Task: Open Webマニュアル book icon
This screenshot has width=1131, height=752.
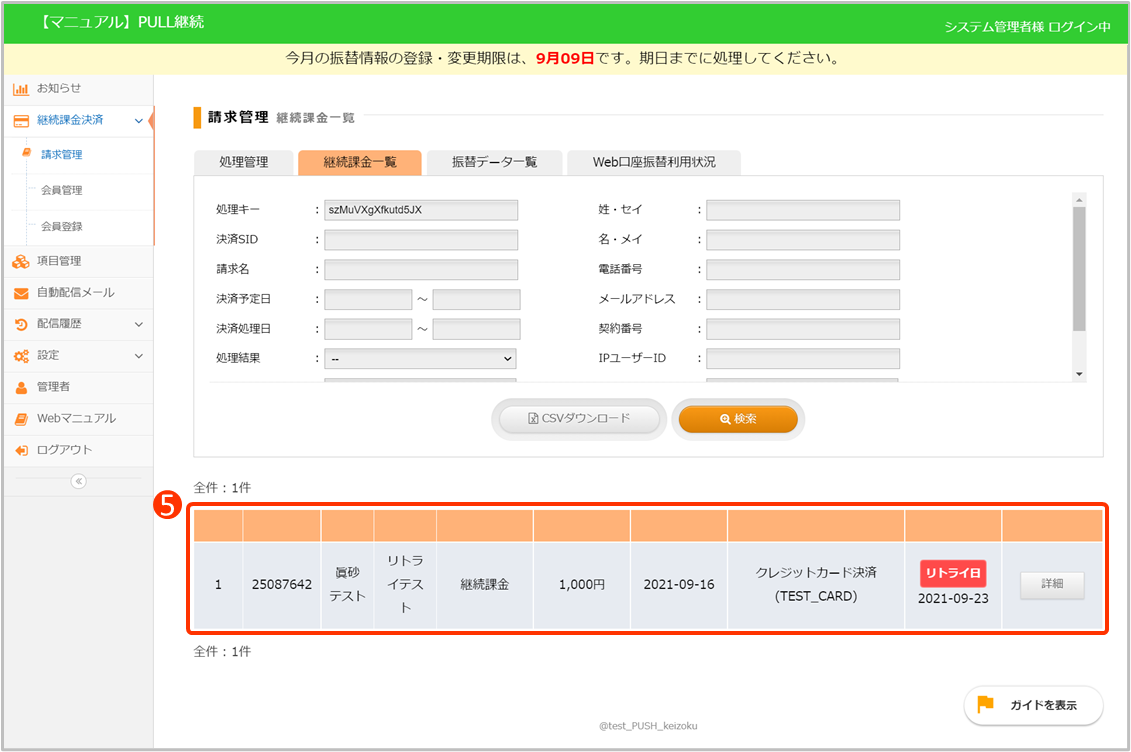Action: (x=21, y=418)
